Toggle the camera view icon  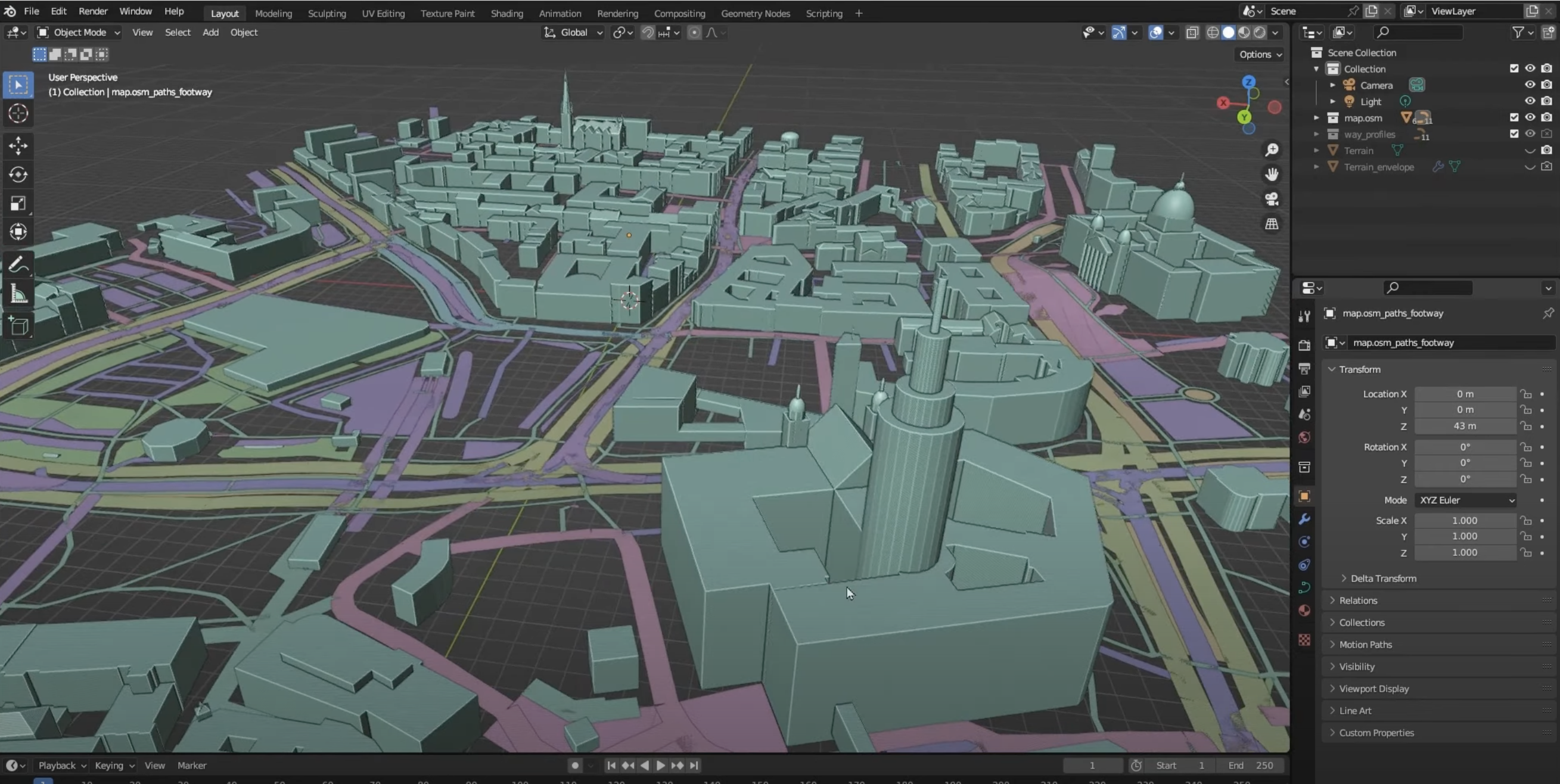click(1272, 199)
